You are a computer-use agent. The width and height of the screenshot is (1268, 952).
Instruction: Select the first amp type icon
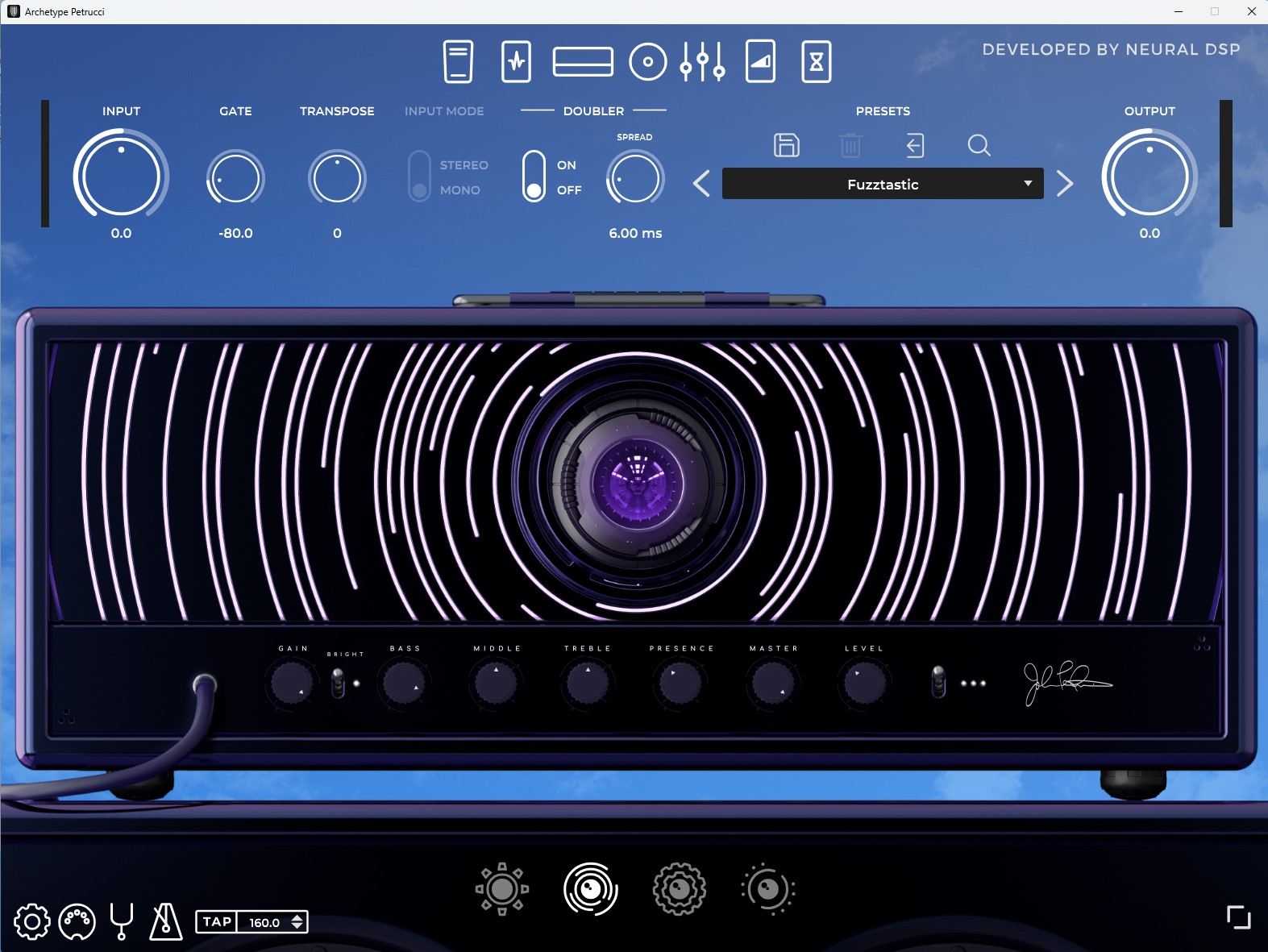click(x=502, y=889)
